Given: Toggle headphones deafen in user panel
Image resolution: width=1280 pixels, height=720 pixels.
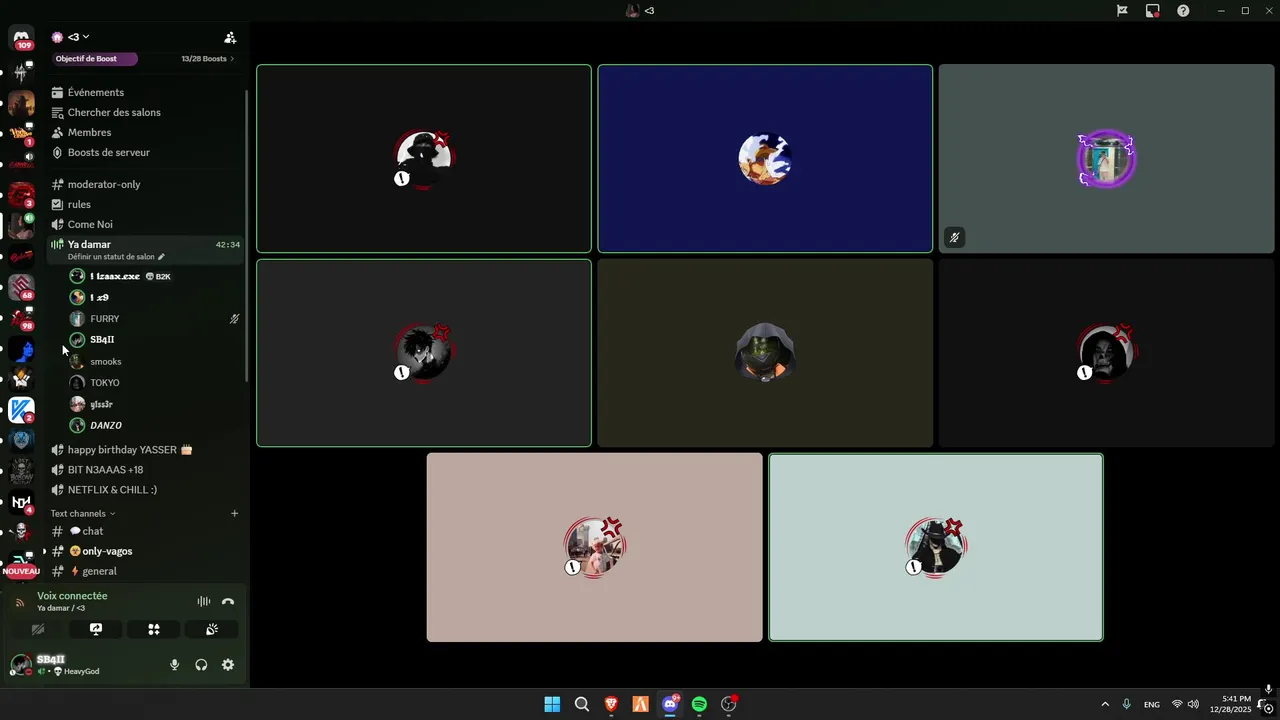Looking at the screenshot, I should click(x=201, y=665).
